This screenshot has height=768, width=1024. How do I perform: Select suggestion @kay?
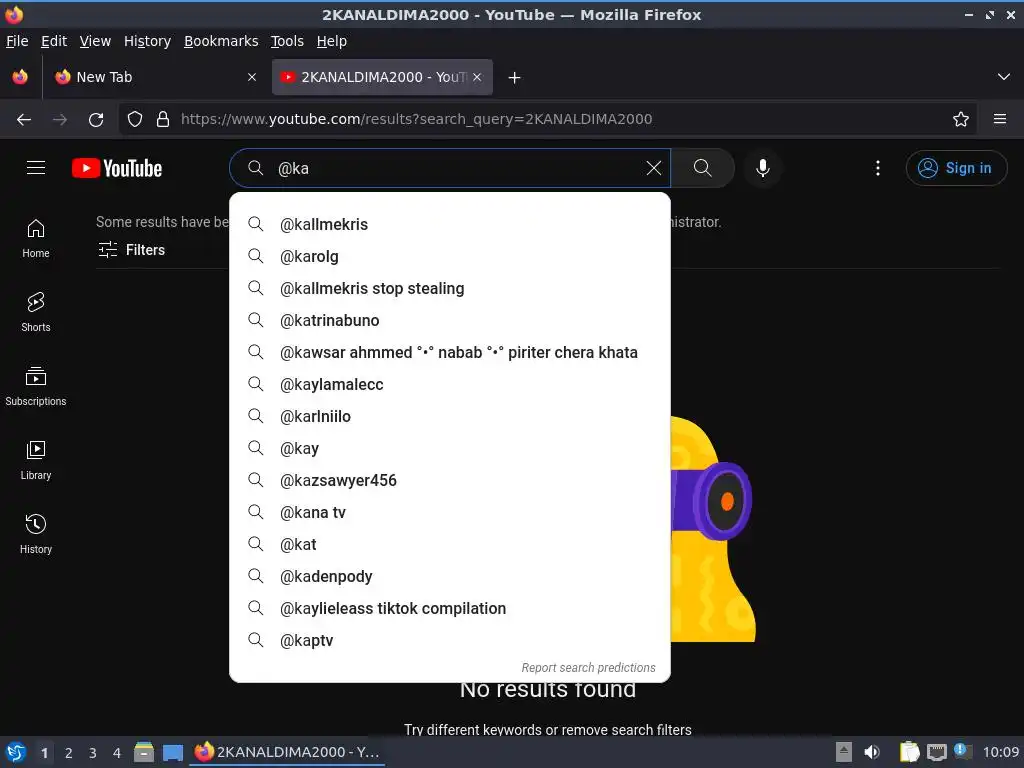click(450, 448)
